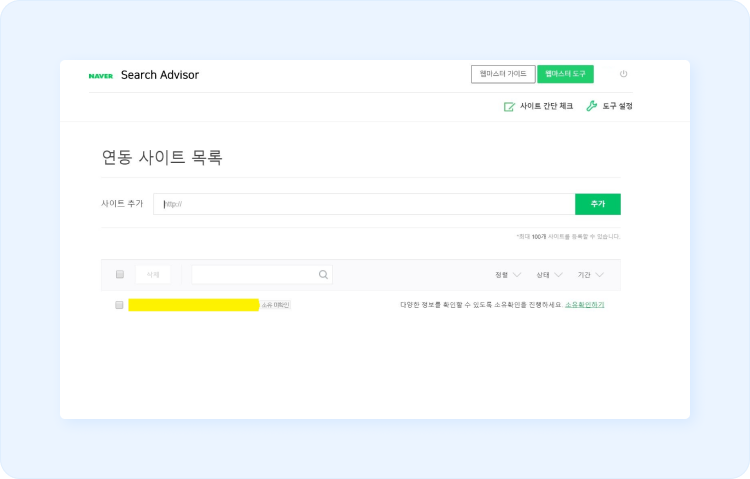
Task: Click the magnifier search icon in list filter
Action: point(323,274)
